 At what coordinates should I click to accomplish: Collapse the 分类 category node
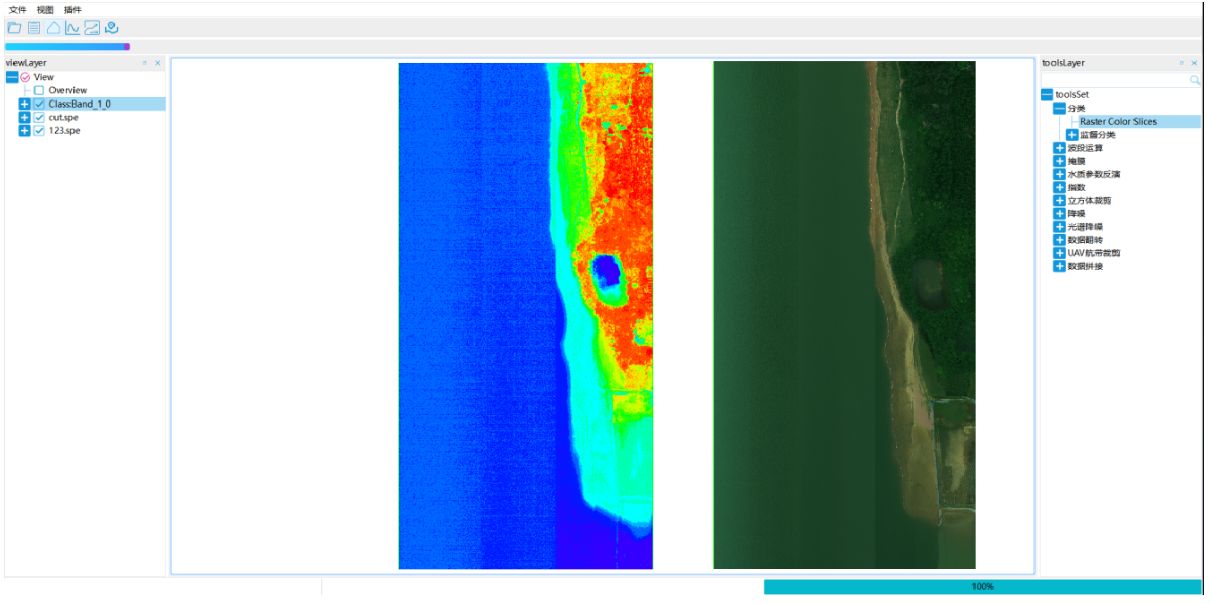click(x=1060, y=108)
